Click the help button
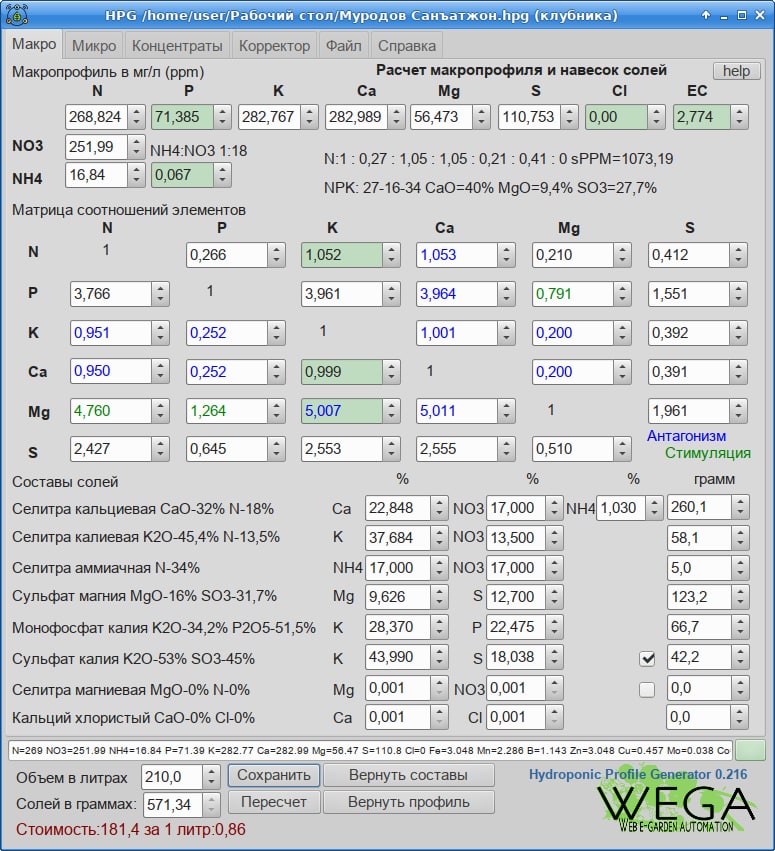Image resolution: width=775 pixels, height=851 pixels. click(x=736, y=71)
